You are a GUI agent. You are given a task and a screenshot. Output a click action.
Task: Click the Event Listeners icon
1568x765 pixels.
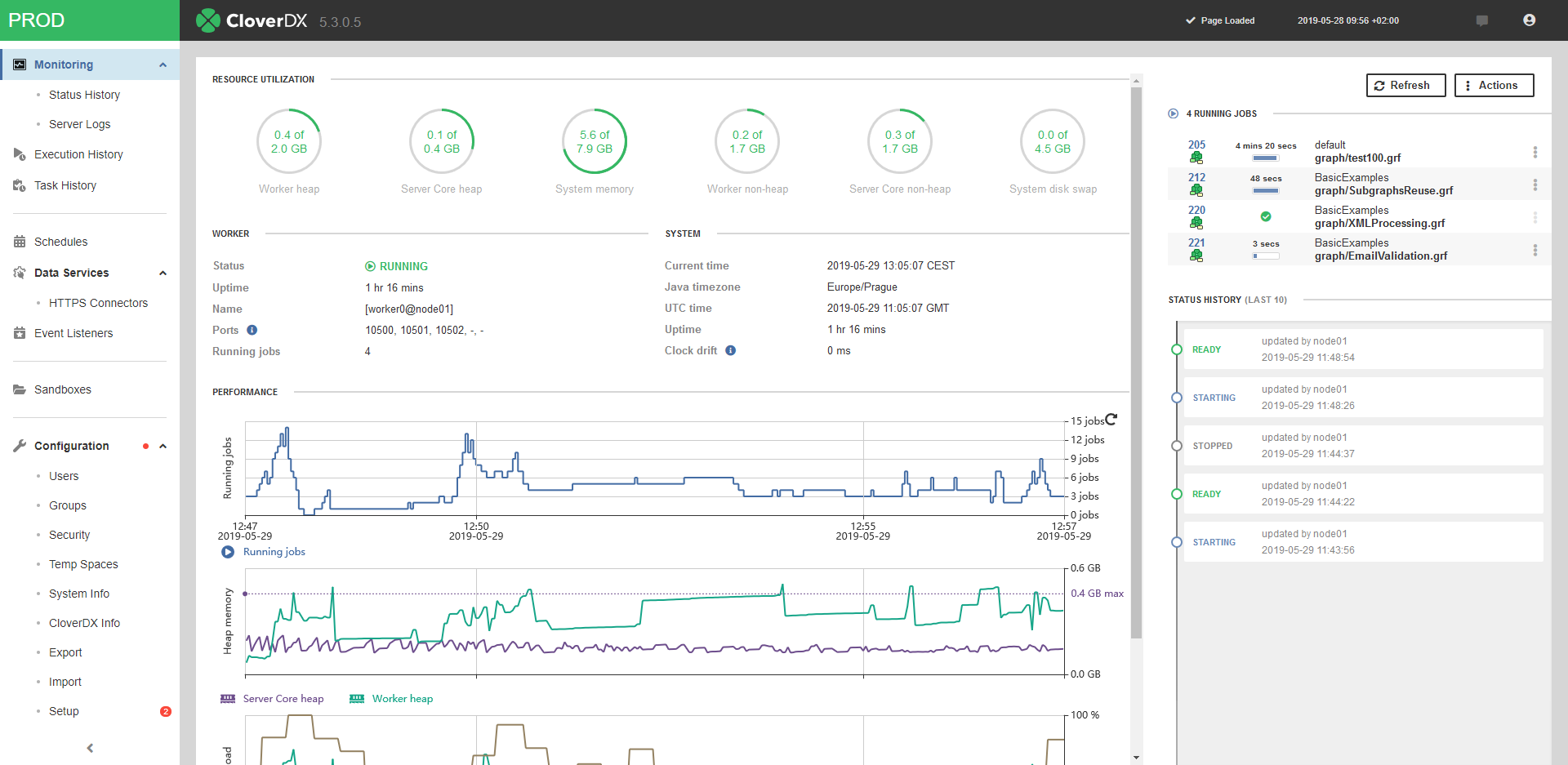[x=18, y=333]
